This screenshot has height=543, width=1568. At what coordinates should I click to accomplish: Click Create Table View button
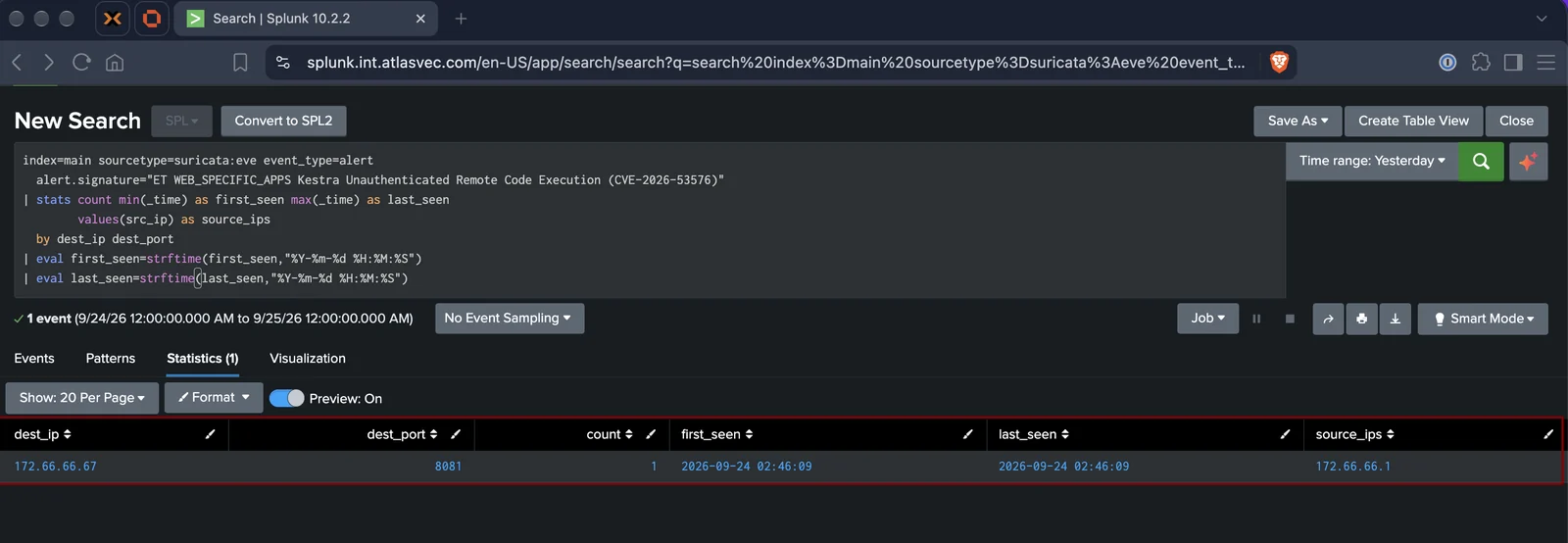[1413, 121]
